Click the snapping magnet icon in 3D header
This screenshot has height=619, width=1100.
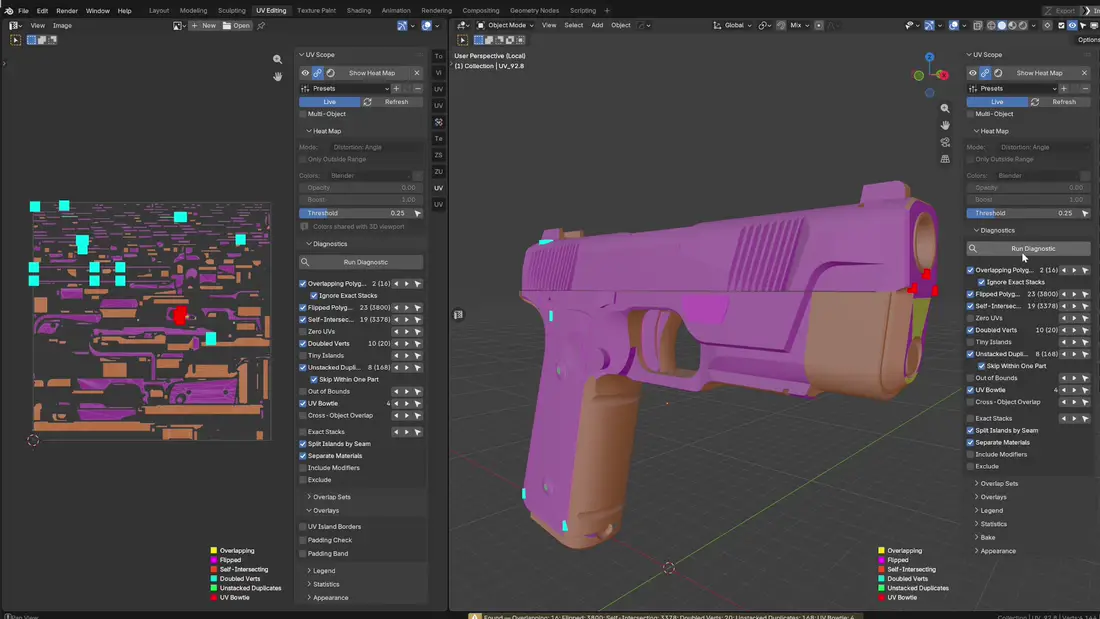(x=781, y=25)
